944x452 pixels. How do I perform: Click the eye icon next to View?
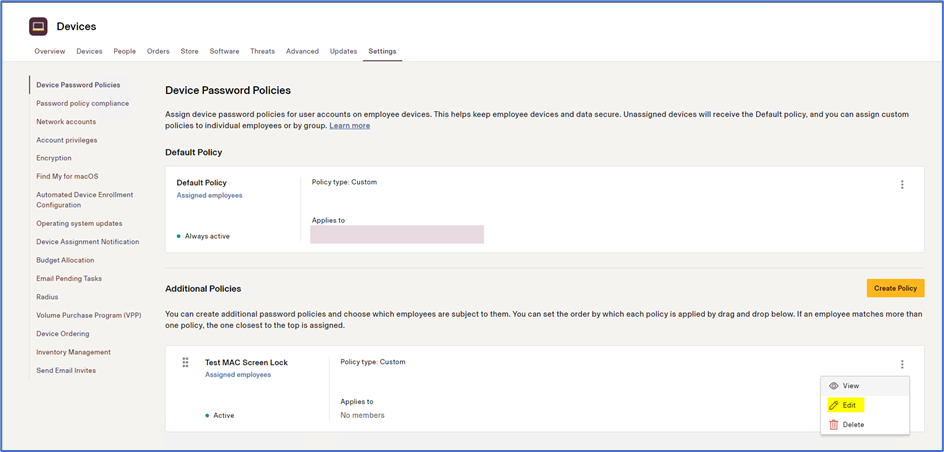click(834, 386)
